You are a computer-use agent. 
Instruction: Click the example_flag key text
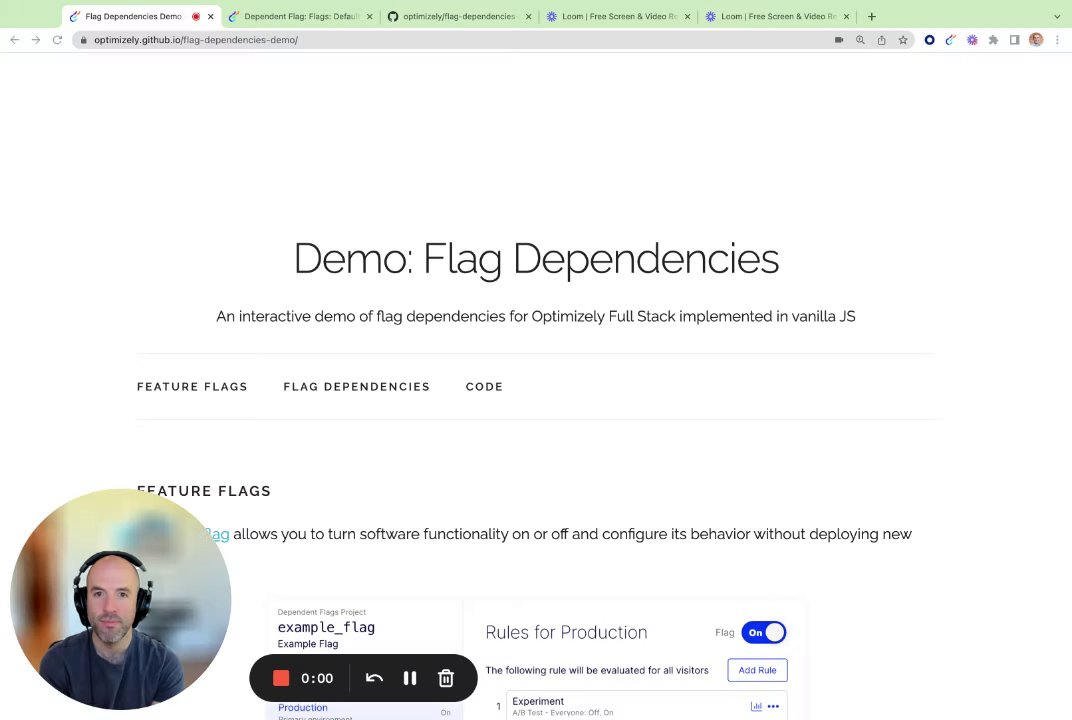(x=326, y=627)
